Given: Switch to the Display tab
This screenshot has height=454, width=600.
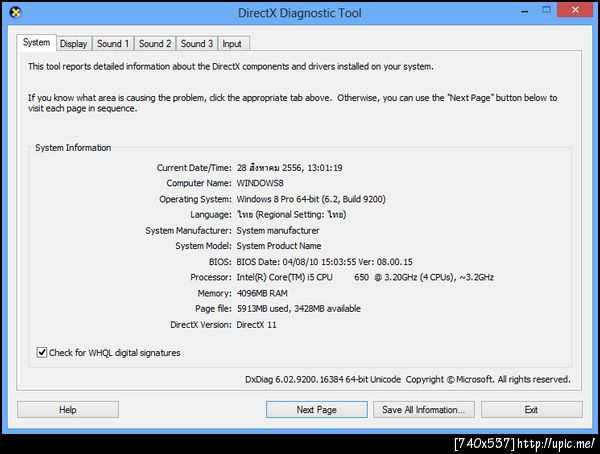Looking at the screenshot, I should click(x=73, y=44).
